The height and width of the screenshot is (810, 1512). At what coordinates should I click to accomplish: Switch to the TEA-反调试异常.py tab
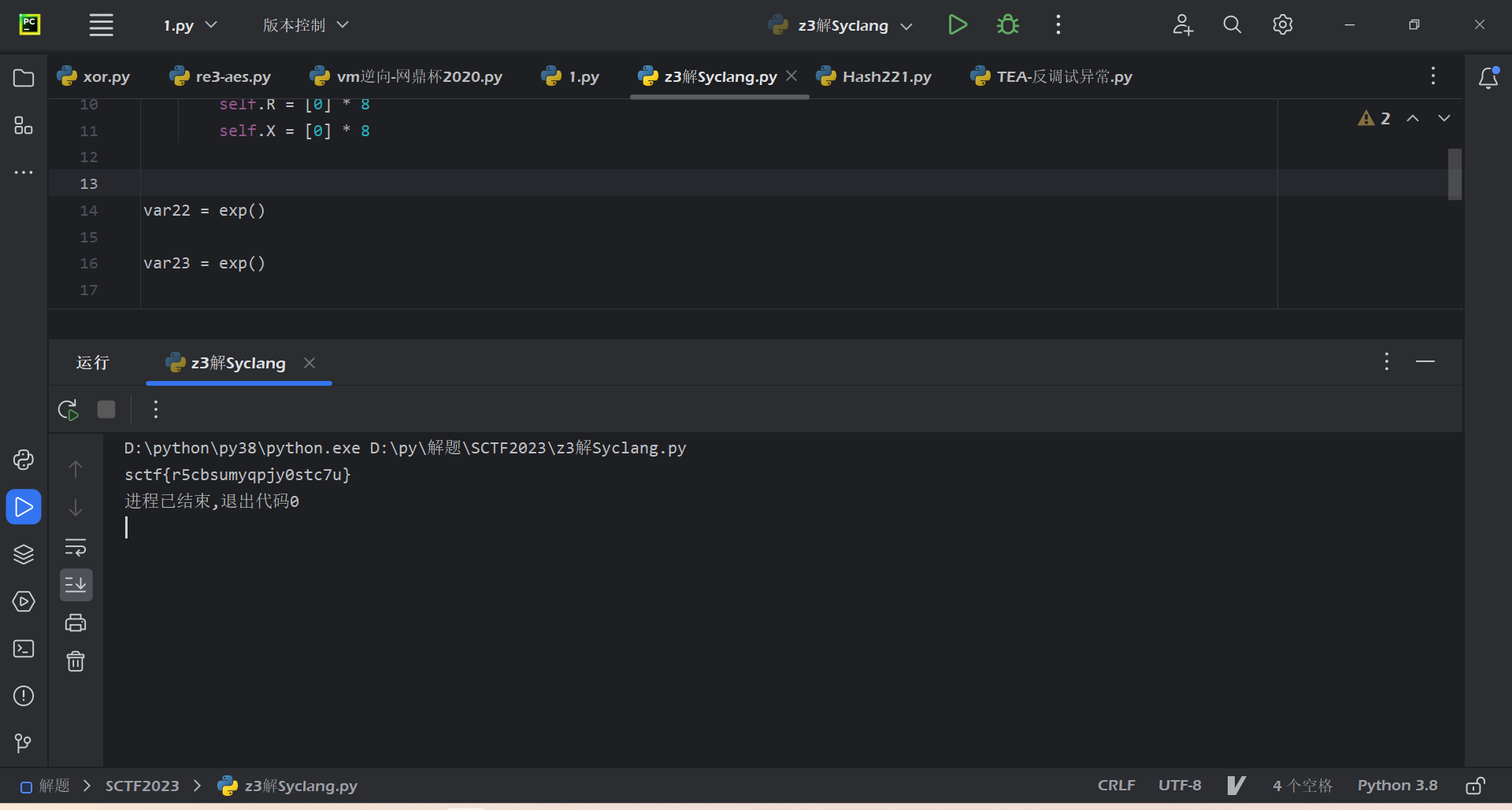[1052, 76]
